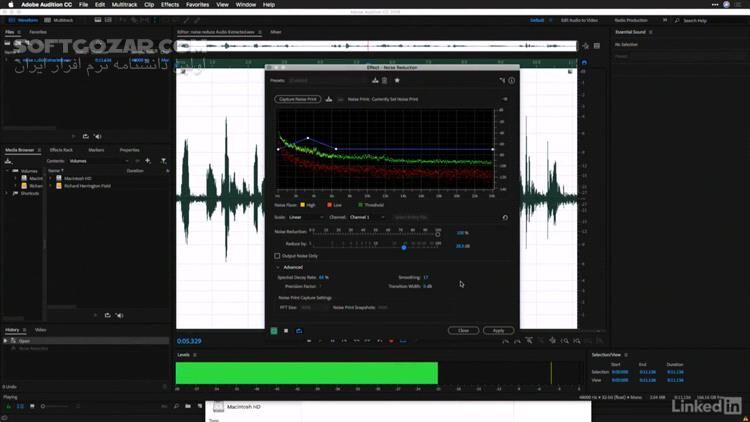Toggle effect power state button
Viewport: 750px width, 422px height.
point(274,331)
